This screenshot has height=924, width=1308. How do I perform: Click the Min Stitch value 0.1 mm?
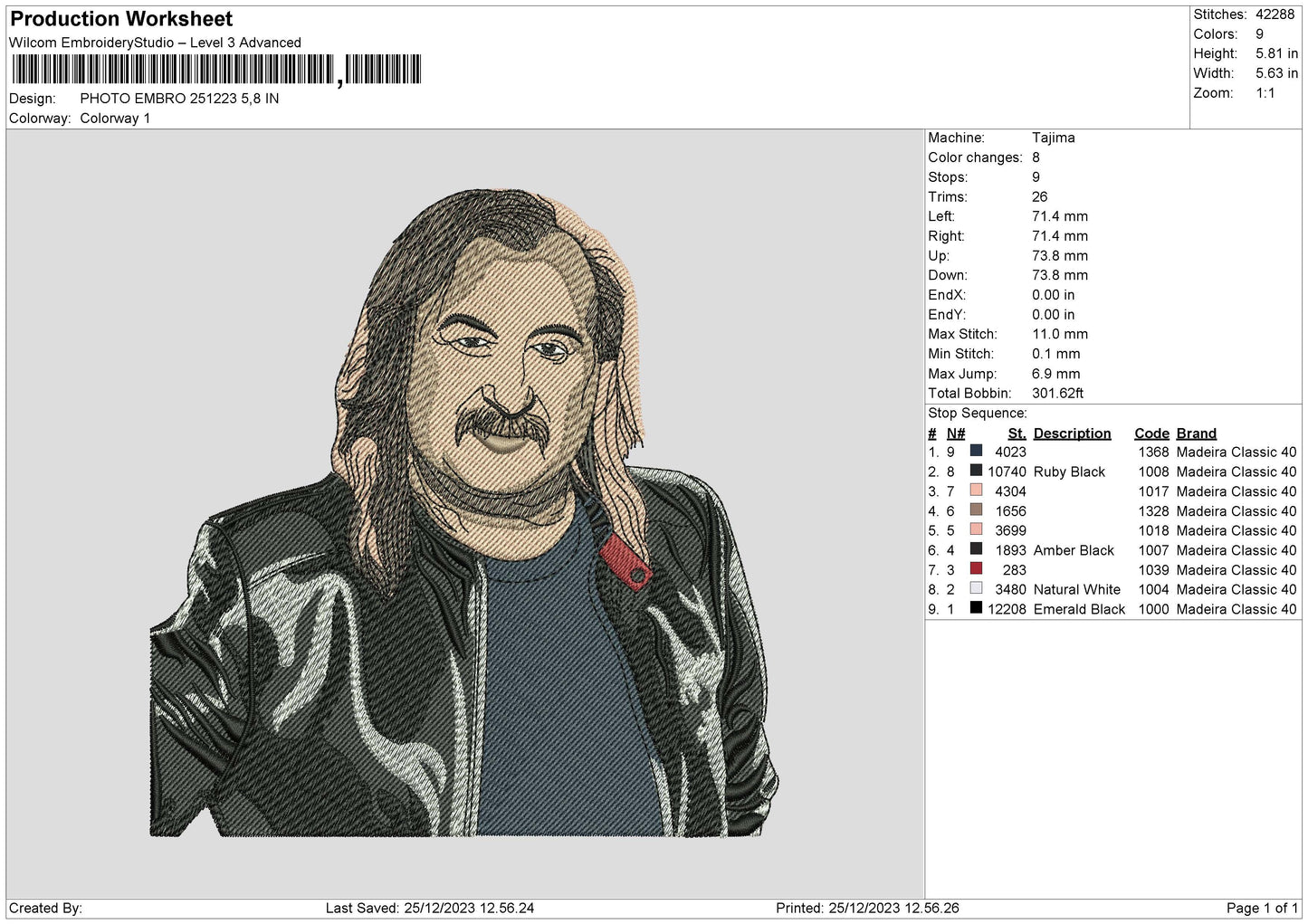click(x=1056, y=354)
